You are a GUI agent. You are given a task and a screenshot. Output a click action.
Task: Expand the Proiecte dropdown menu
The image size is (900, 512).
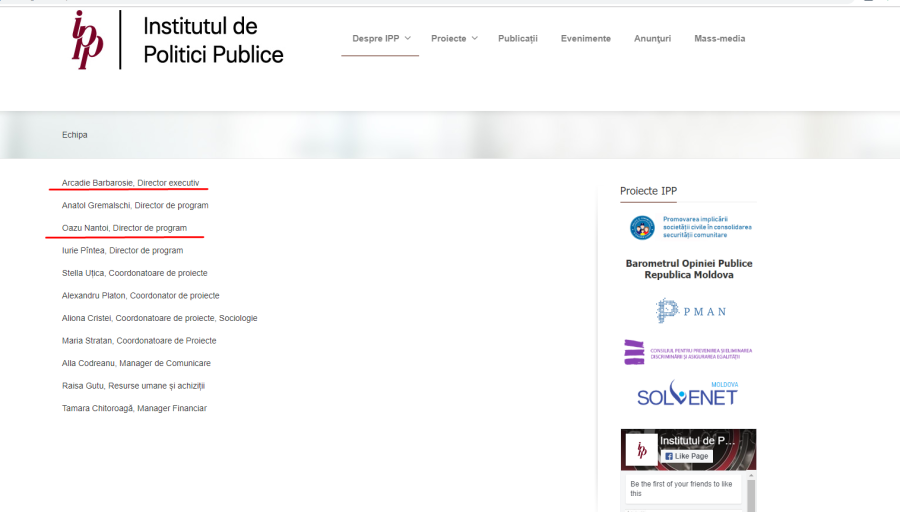point(454,39)
